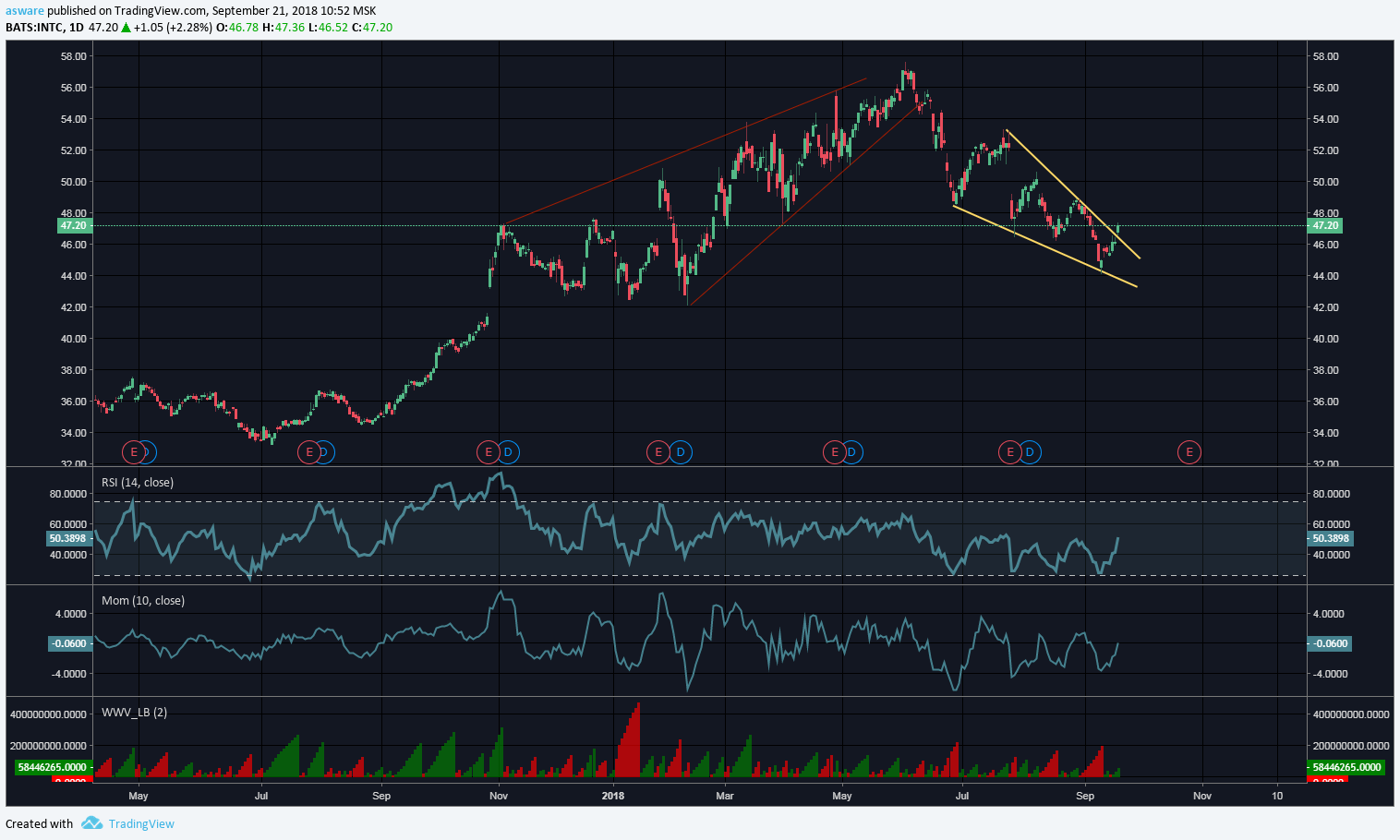This screenshot has height=840, width=1400.
Task: Click the 47.20 price tag on left axis
Action: coord(73,225)
